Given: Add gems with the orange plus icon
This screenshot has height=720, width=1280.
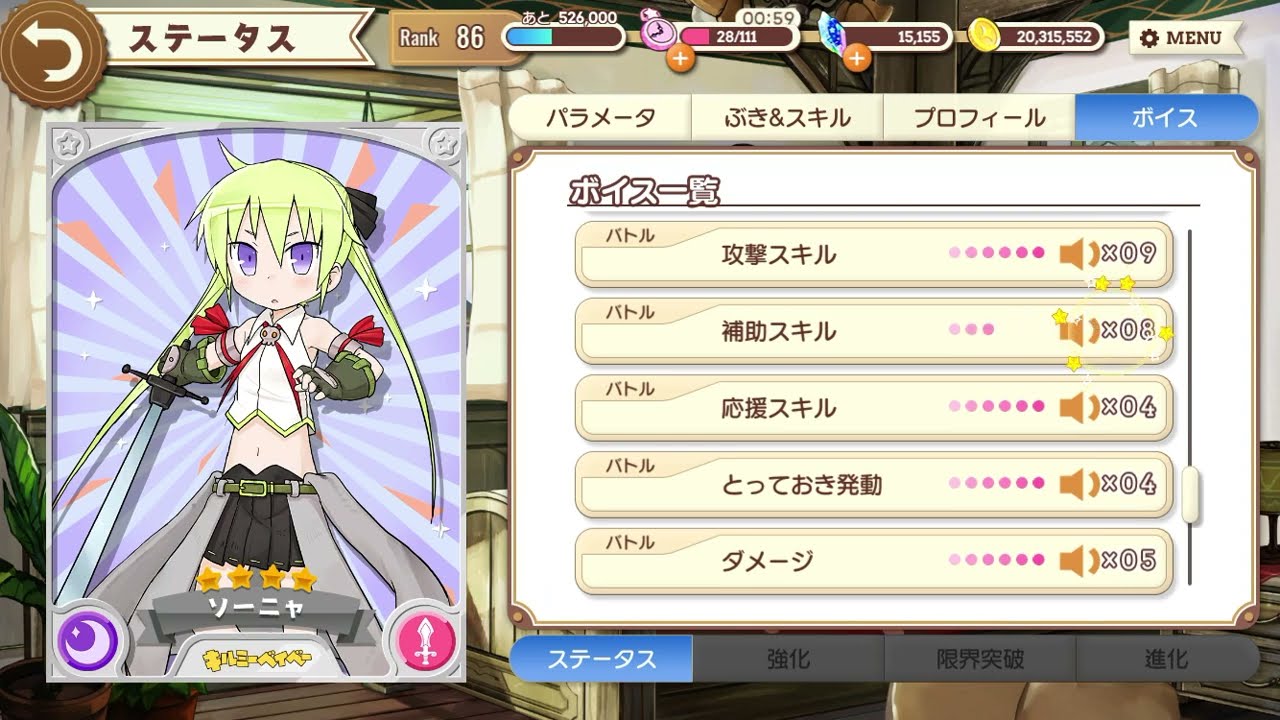Looking at the screenshot, I should click(x=856, y=58).
